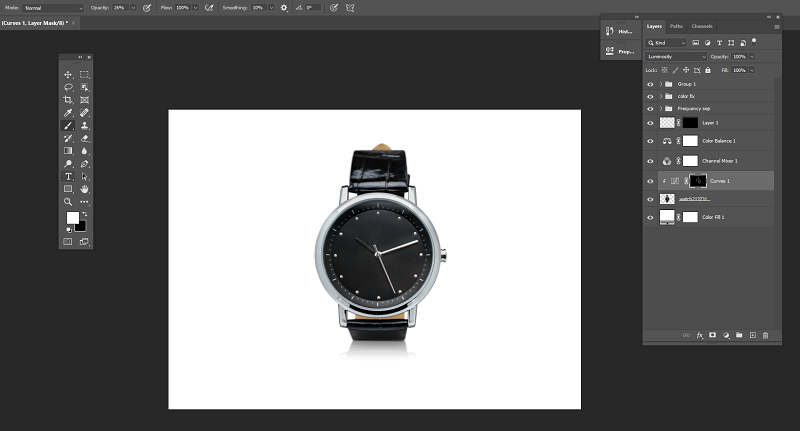The height and width of the screenshot is (431, 800).
Task: Expand the Frequency sep folder
Action: pyautogui.click(x=661, y=109)
